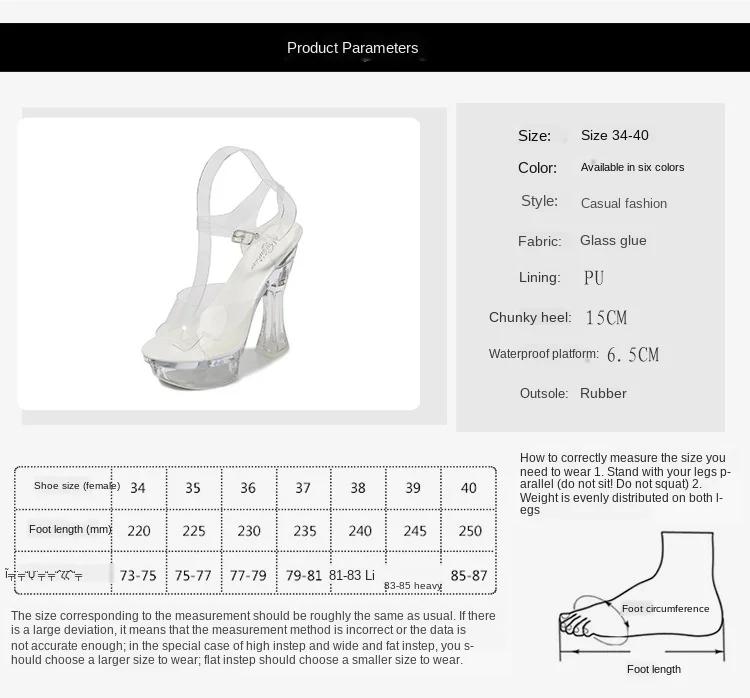This screenshot has width=750, height=698.
Task: Click foot length 245 cell
Action: coord(415,531)
